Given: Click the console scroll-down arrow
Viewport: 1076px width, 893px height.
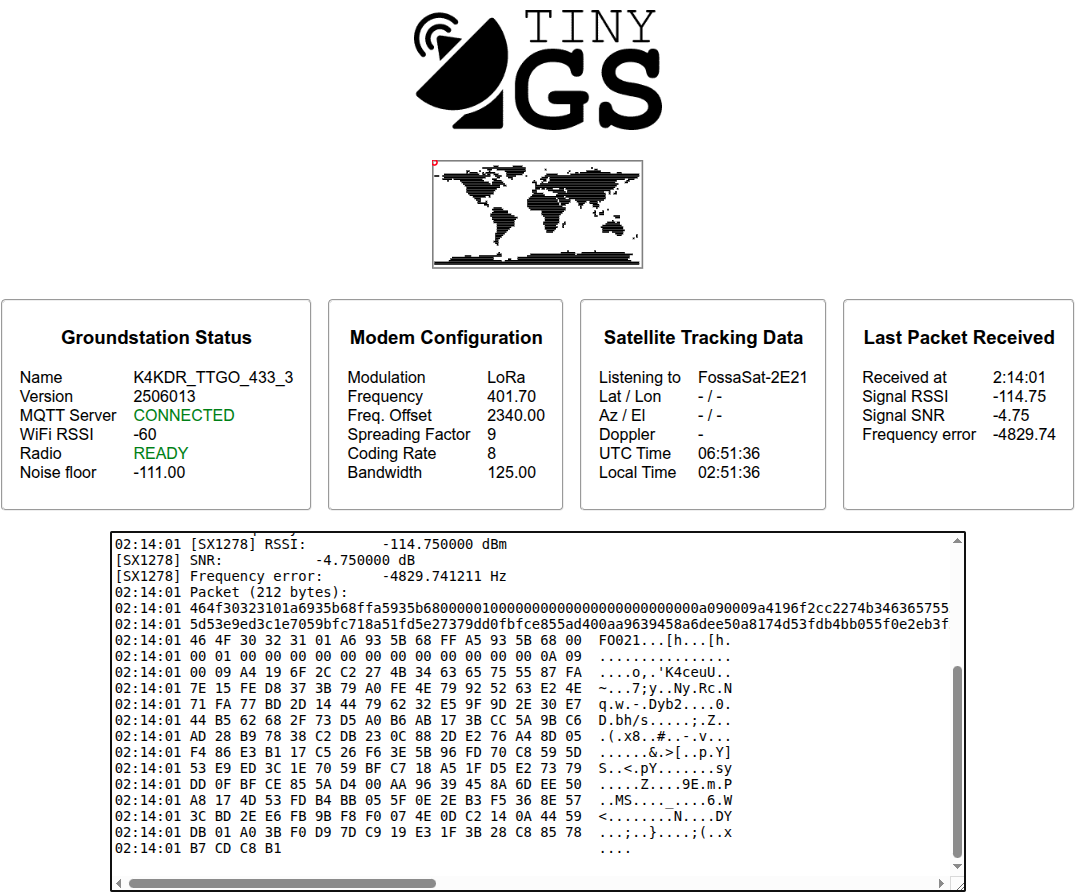Looking at the screenshot, I should click(957, 867).
